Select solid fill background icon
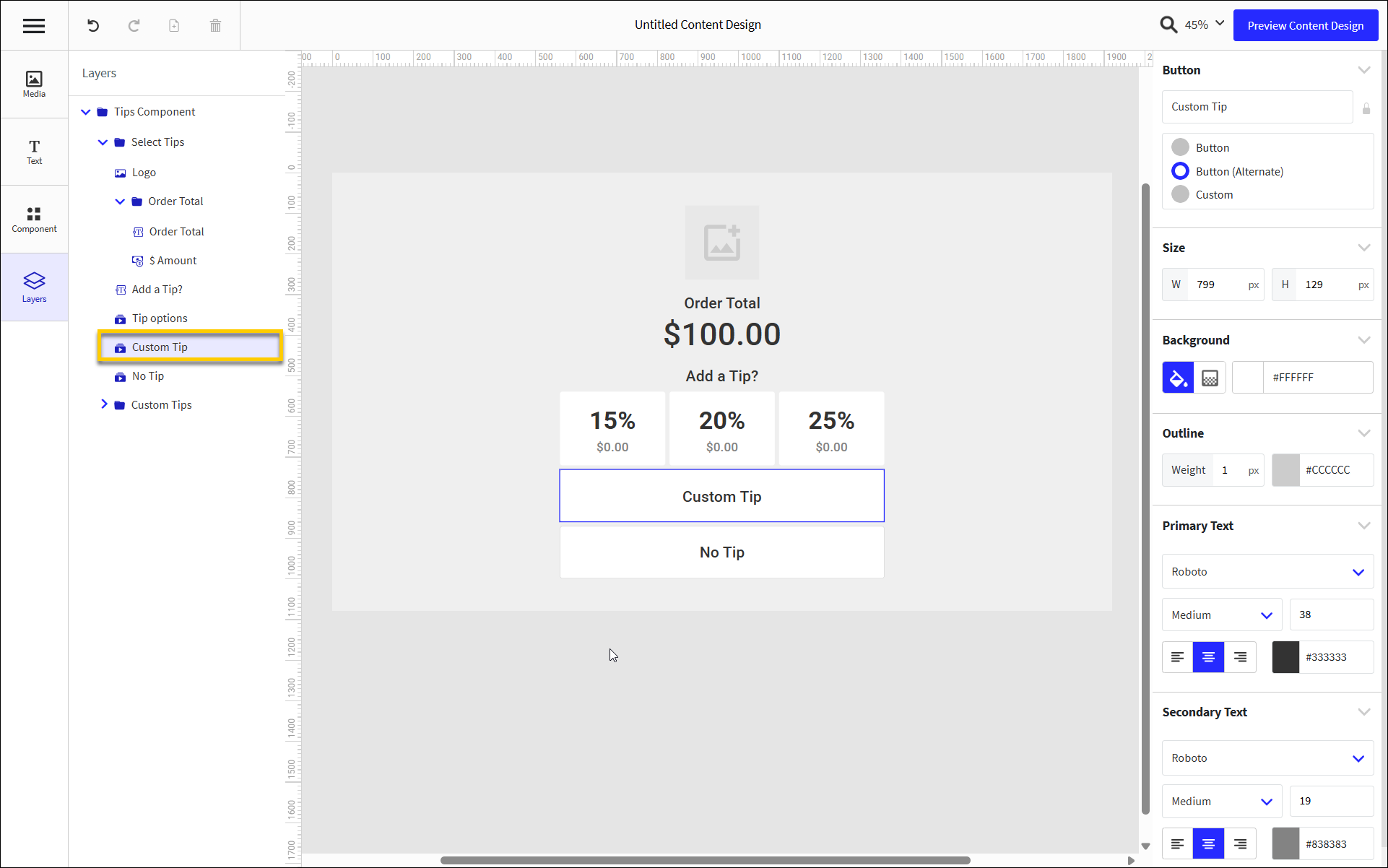Viewport: 1388px width, 868px height. click(x=1178, y=378)
